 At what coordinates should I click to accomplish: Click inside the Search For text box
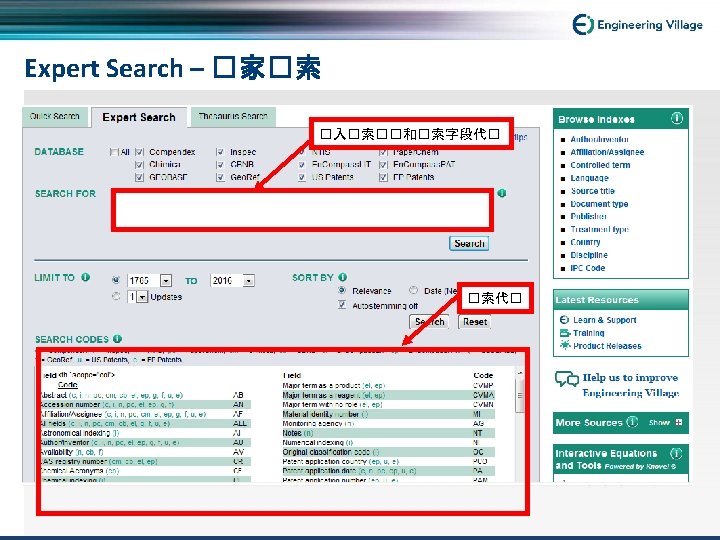click(302, 210)
